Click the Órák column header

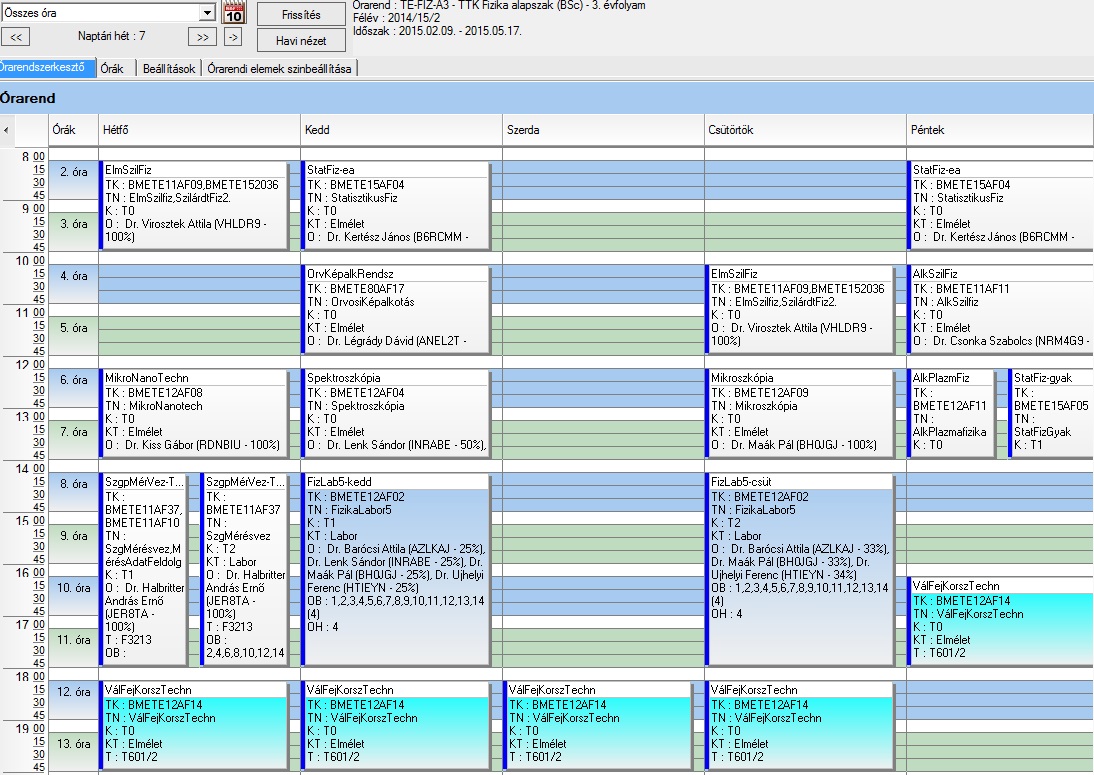(x=73, y=130)
